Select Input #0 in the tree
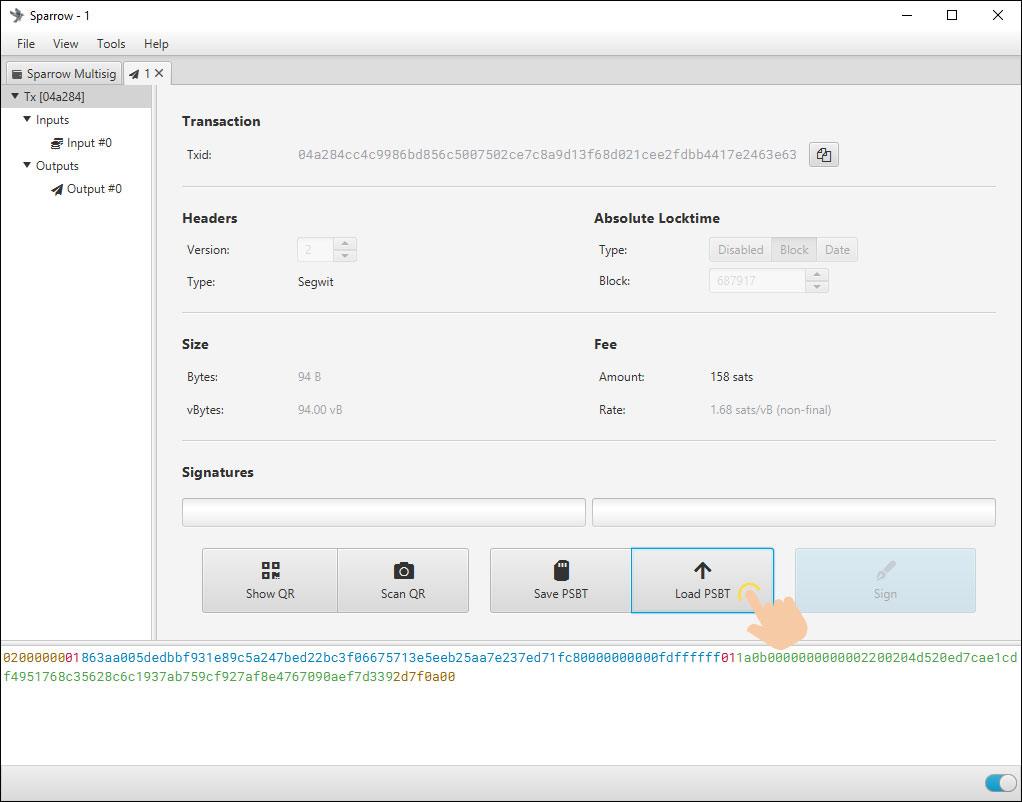Image resolution: width=1022 pixels, height=802 pixels. [88, 143]
